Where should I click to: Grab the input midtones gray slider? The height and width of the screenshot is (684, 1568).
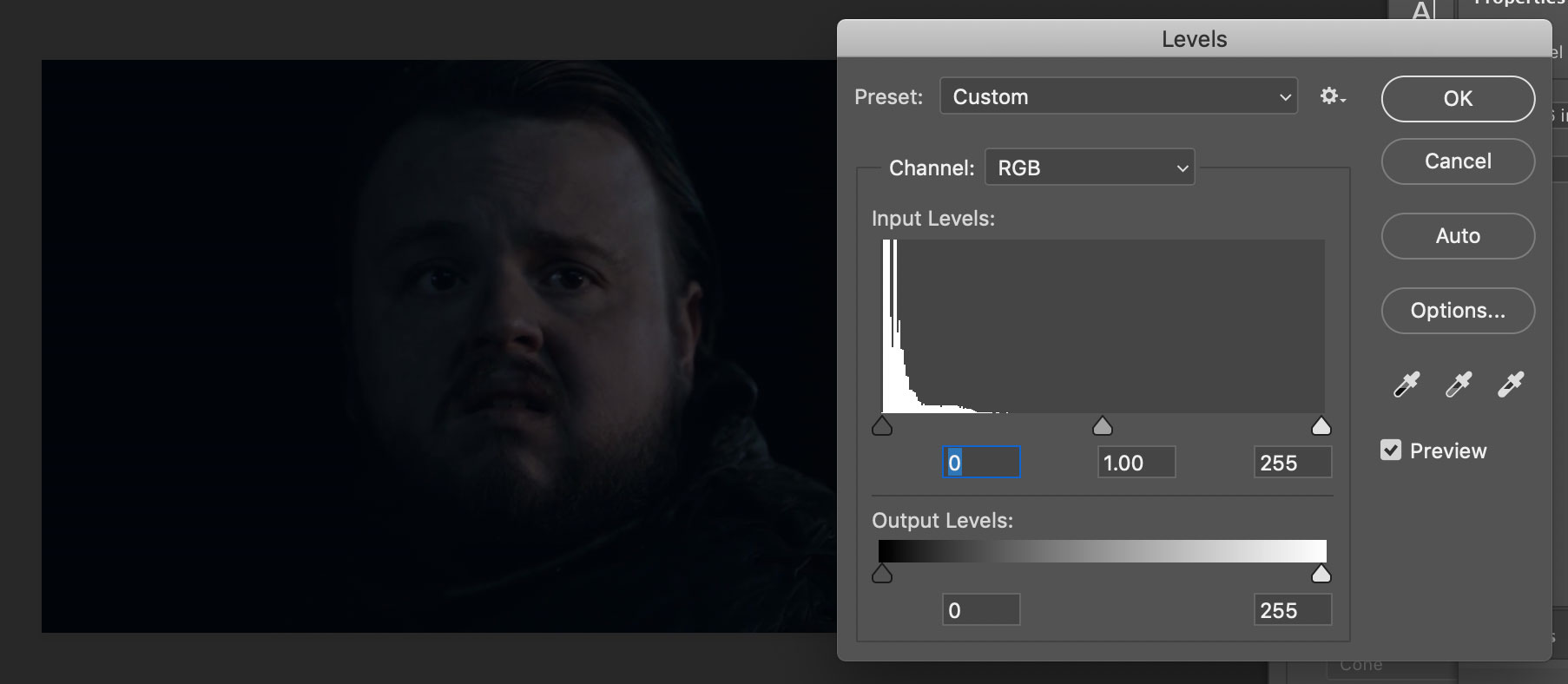(1103, 425)
